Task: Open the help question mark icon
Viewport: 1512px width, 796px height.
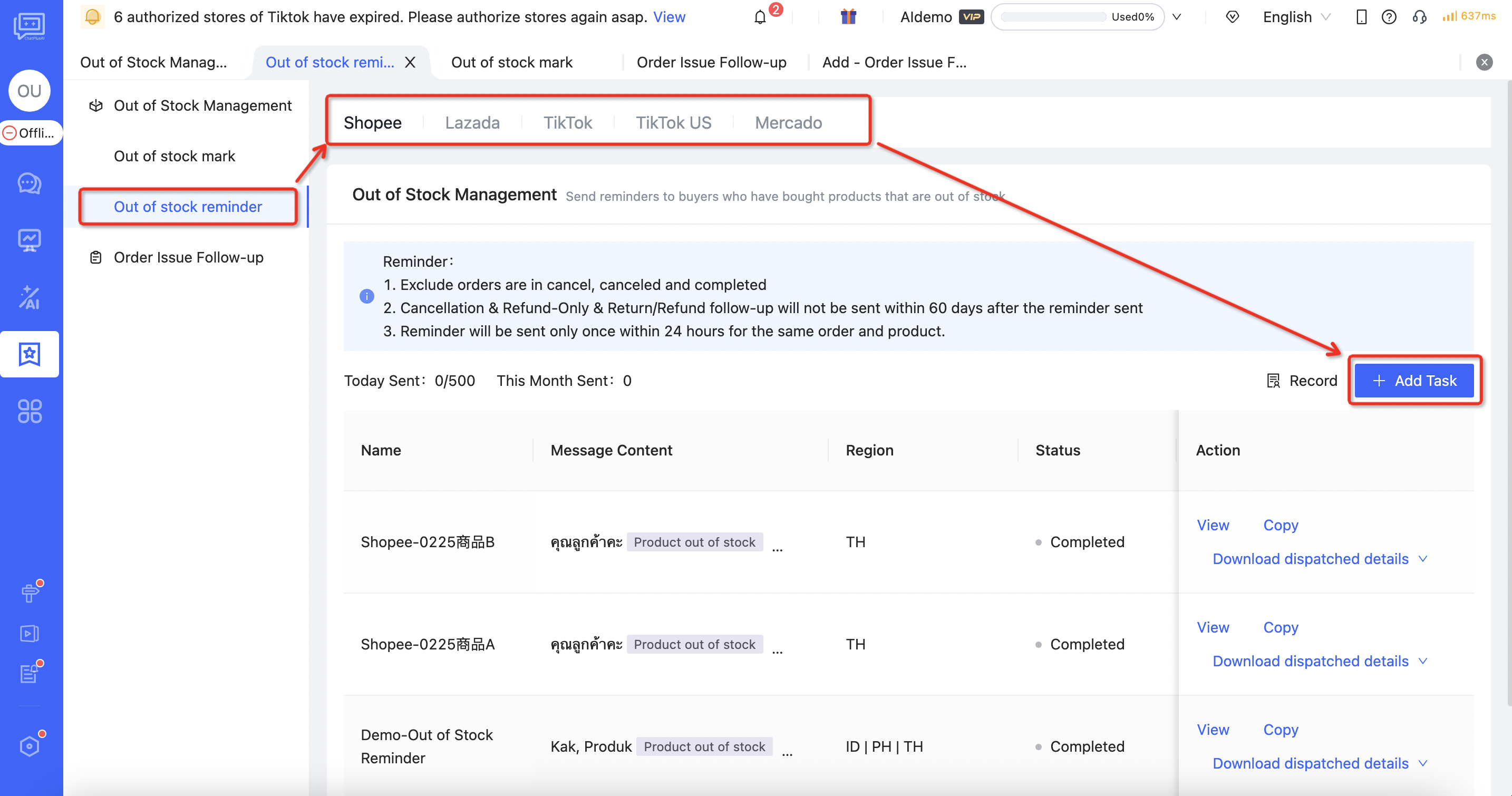Action: coord(1389,17)
